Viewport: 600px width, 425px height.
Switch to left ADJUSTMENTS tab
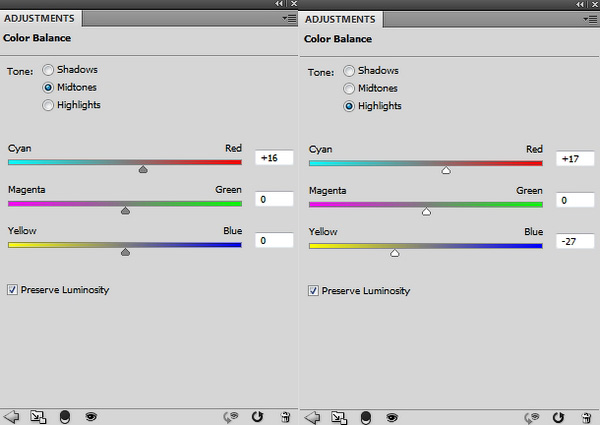[x=39, y=18]
